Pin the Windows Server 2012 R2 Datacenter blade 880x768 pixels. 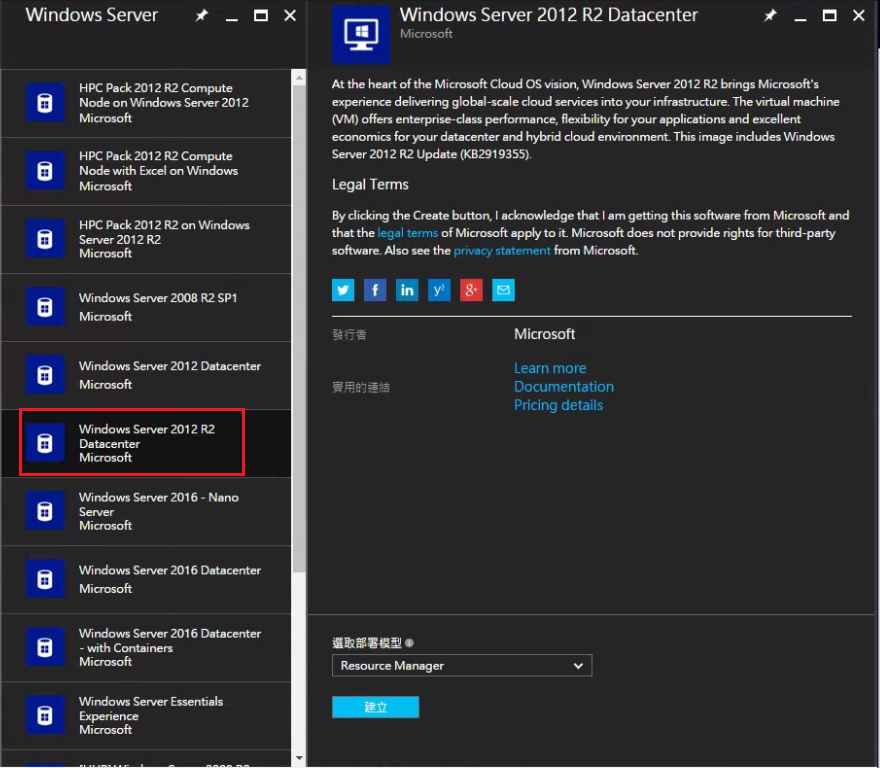[x=771, y=16]
